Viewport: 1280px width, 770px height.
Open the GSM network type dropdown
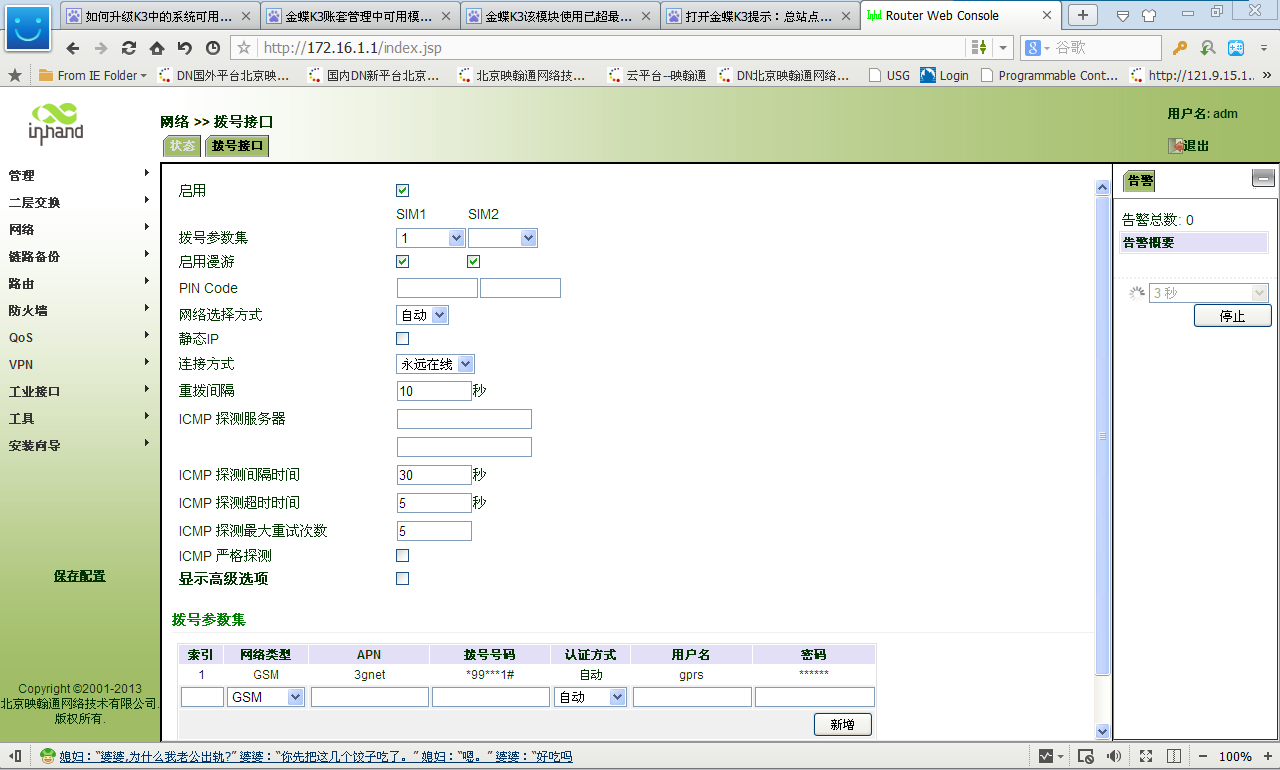click(266, 697)
